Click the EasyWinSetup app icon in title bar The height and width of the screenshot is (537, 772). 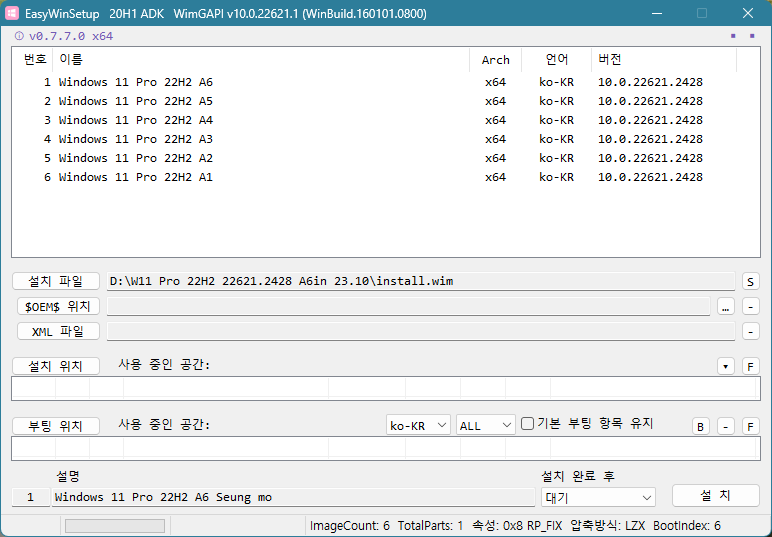click(11, 13)
